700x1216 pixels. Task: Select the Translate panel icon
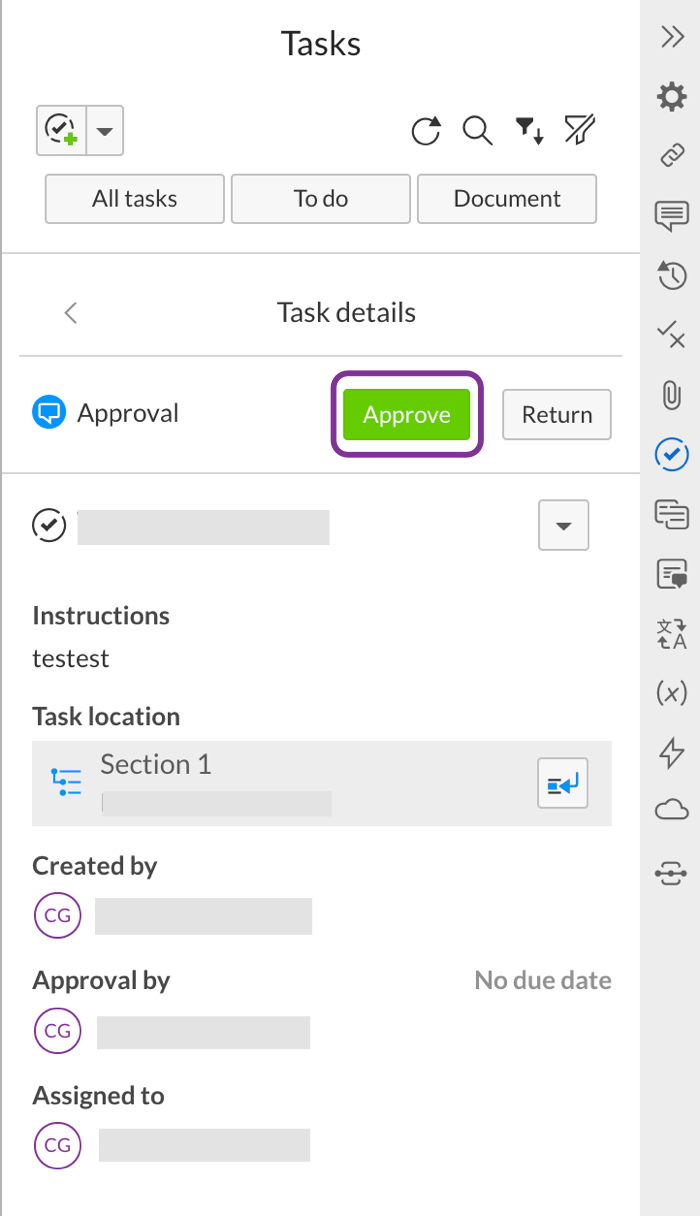click(x=672, y=635)
